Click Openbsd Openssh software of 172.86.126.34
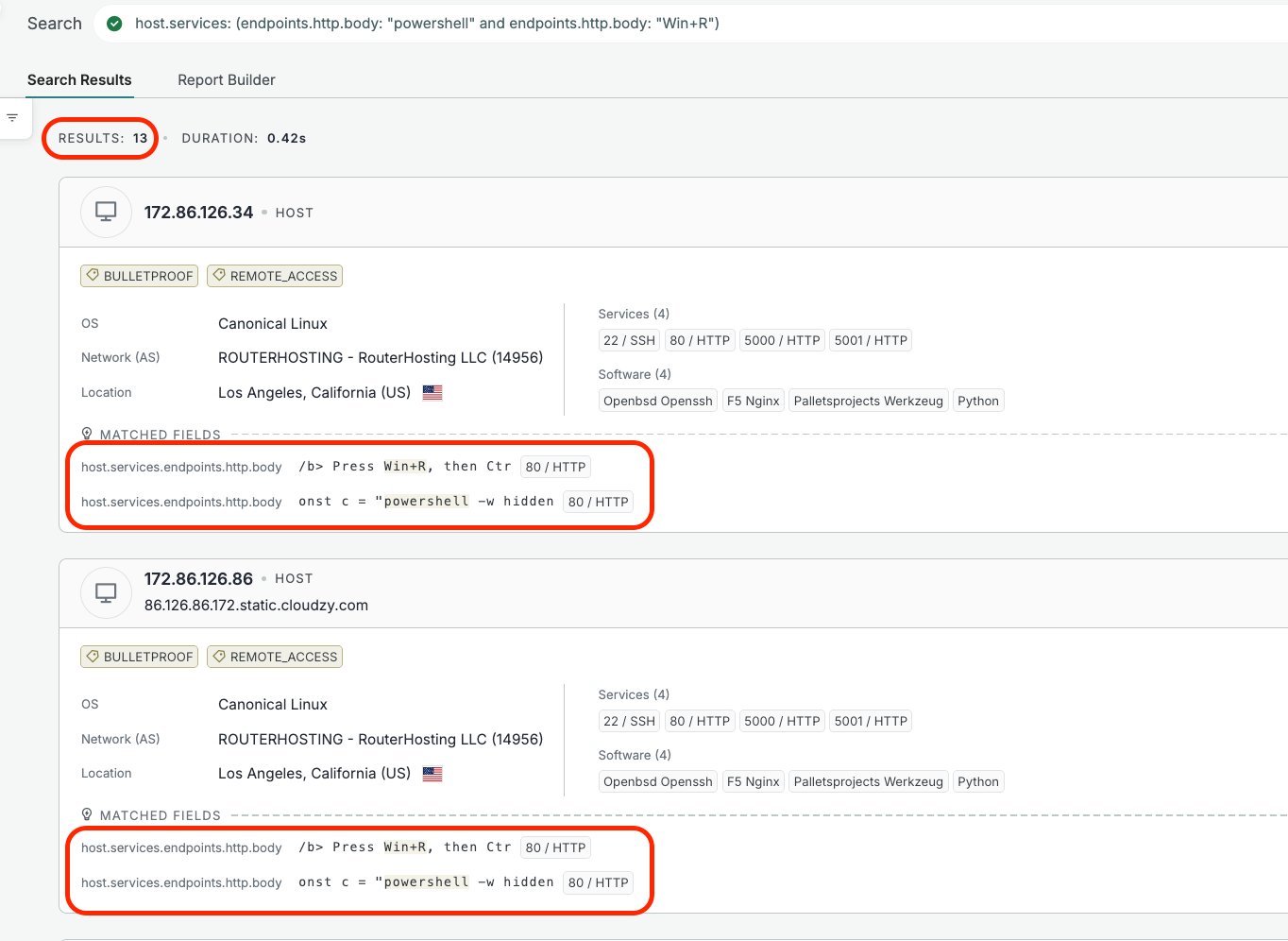This screenshot has height=941, width=1288. tap(658, 401)
